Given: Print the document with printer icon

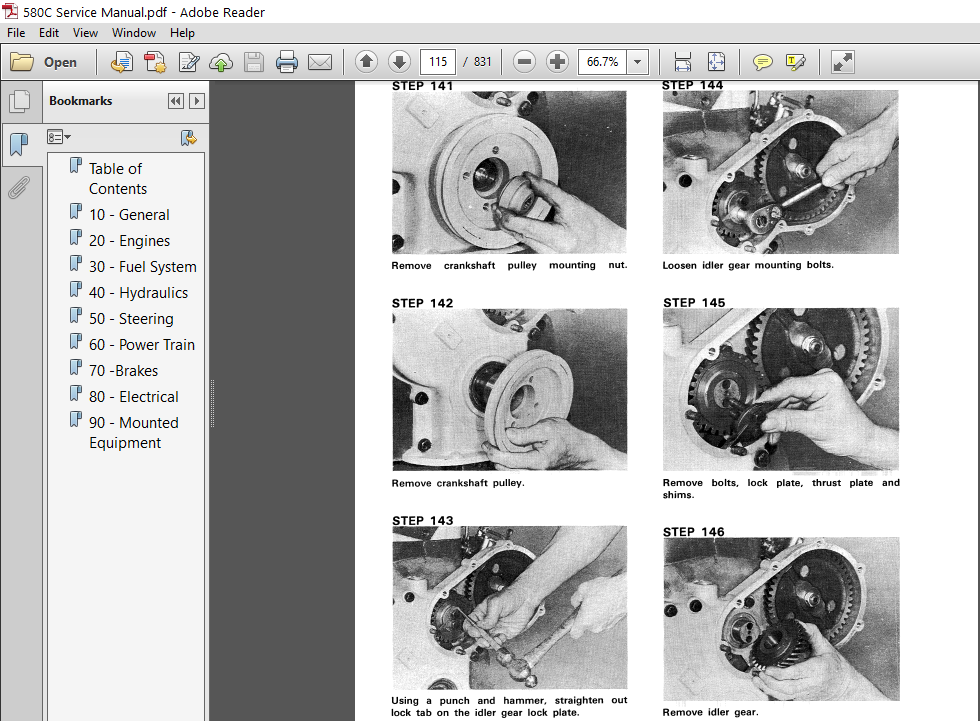Looking at the screenshot, I should pos(287,62).
